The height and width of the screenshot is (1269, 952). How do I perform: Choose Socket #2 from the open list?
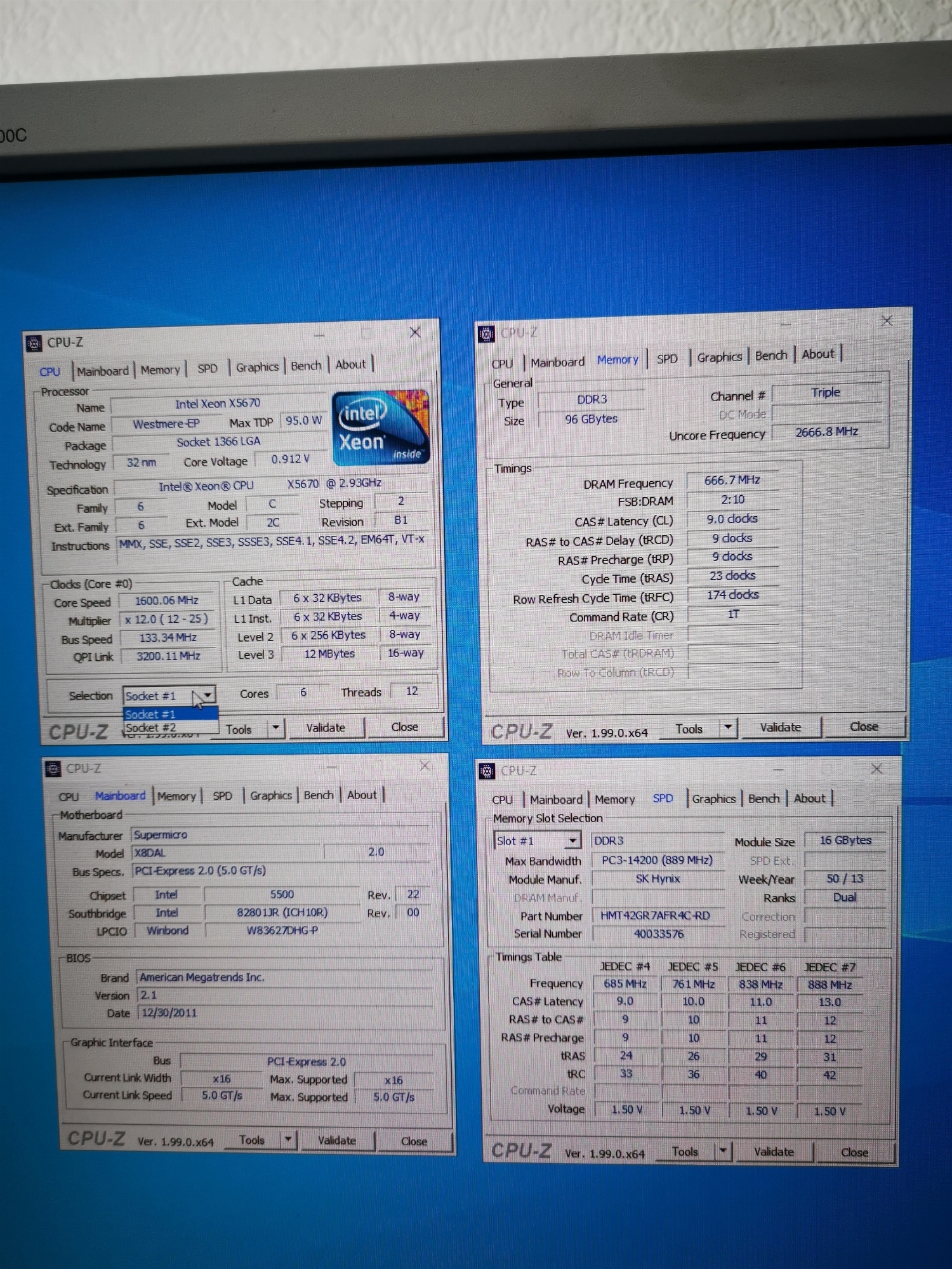151,728
